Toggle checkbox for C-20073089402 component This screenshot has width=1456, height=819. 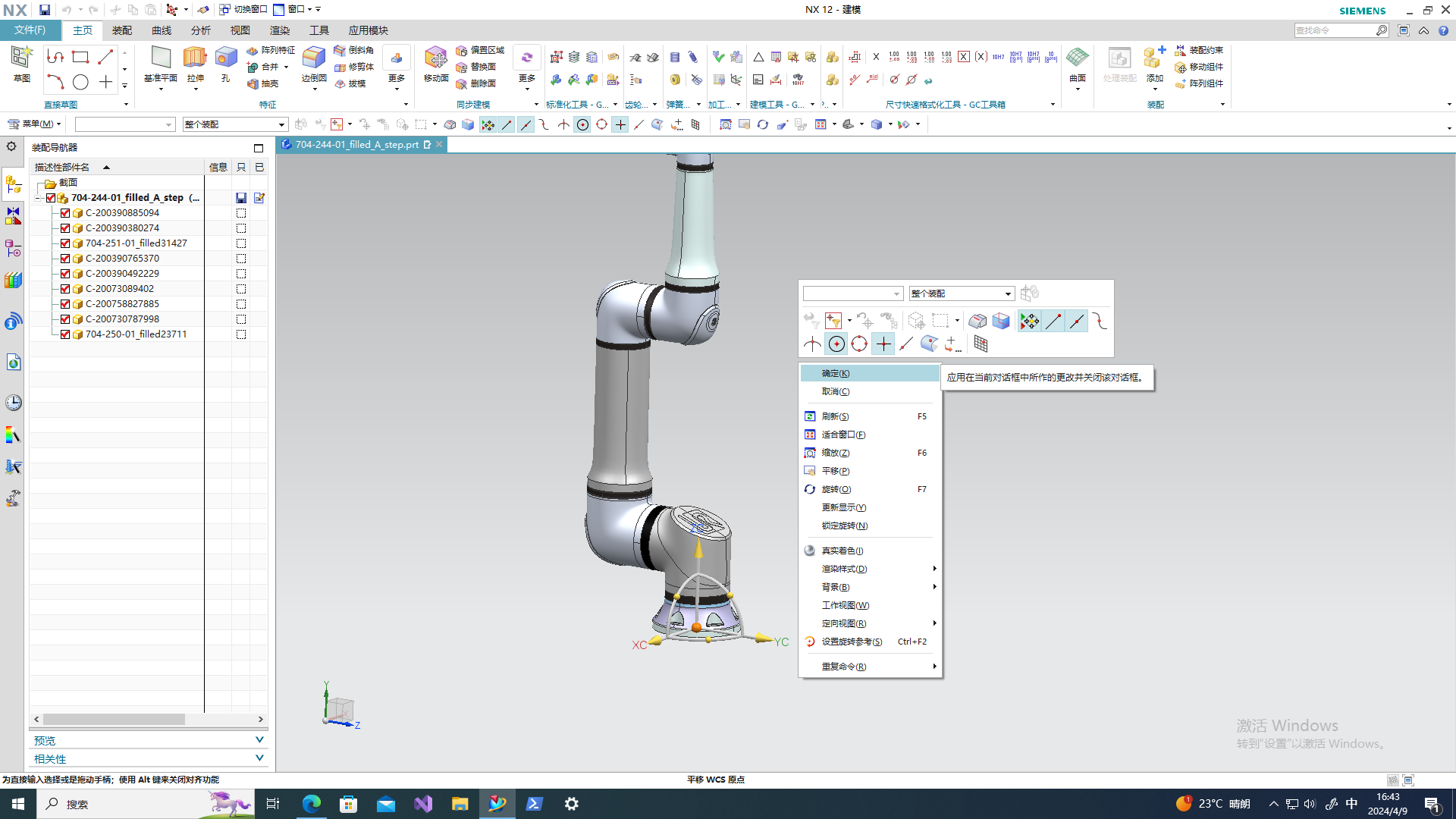65,289
